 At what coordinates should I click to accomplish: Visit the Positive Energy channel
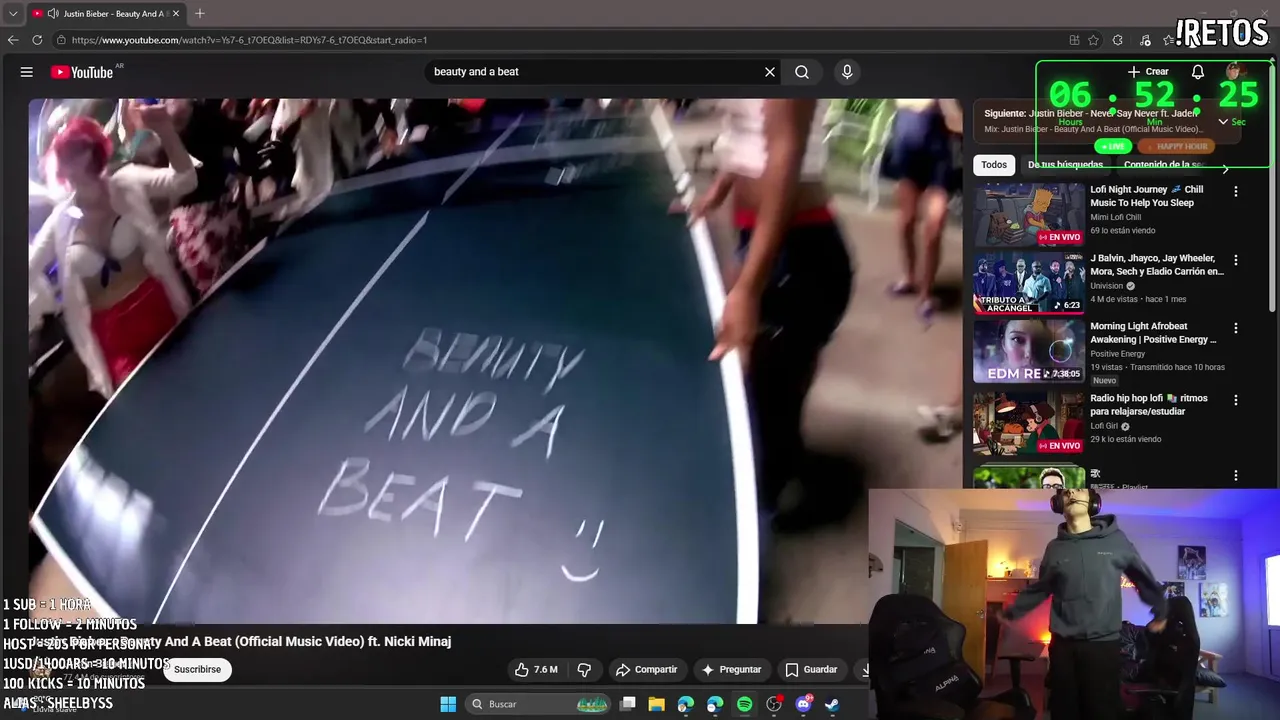point(1118,354)
